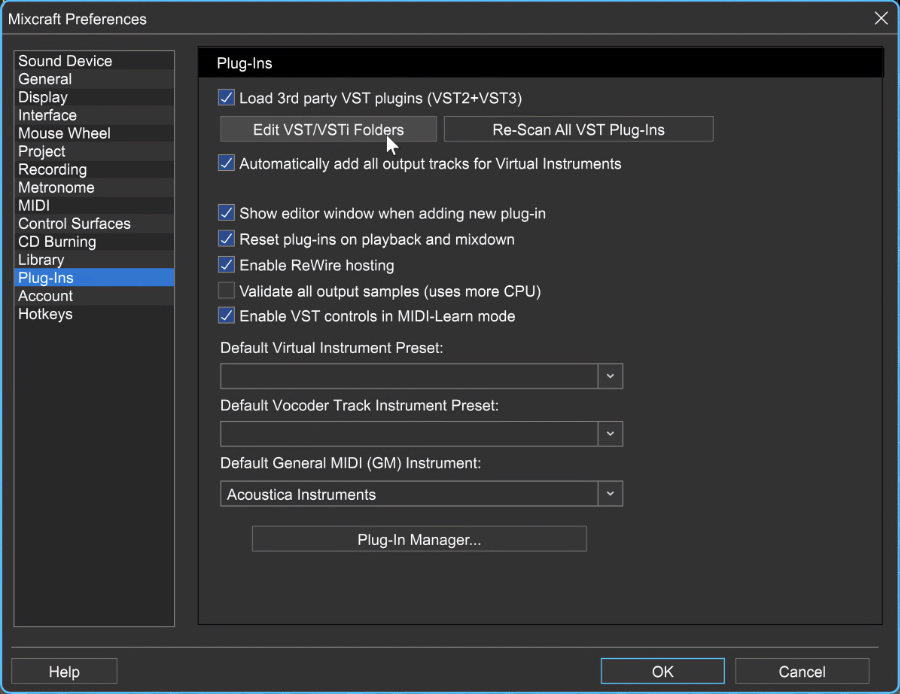Select General preferences category
This screenshot has width=900, height=694.
click(x=94, y=79)
